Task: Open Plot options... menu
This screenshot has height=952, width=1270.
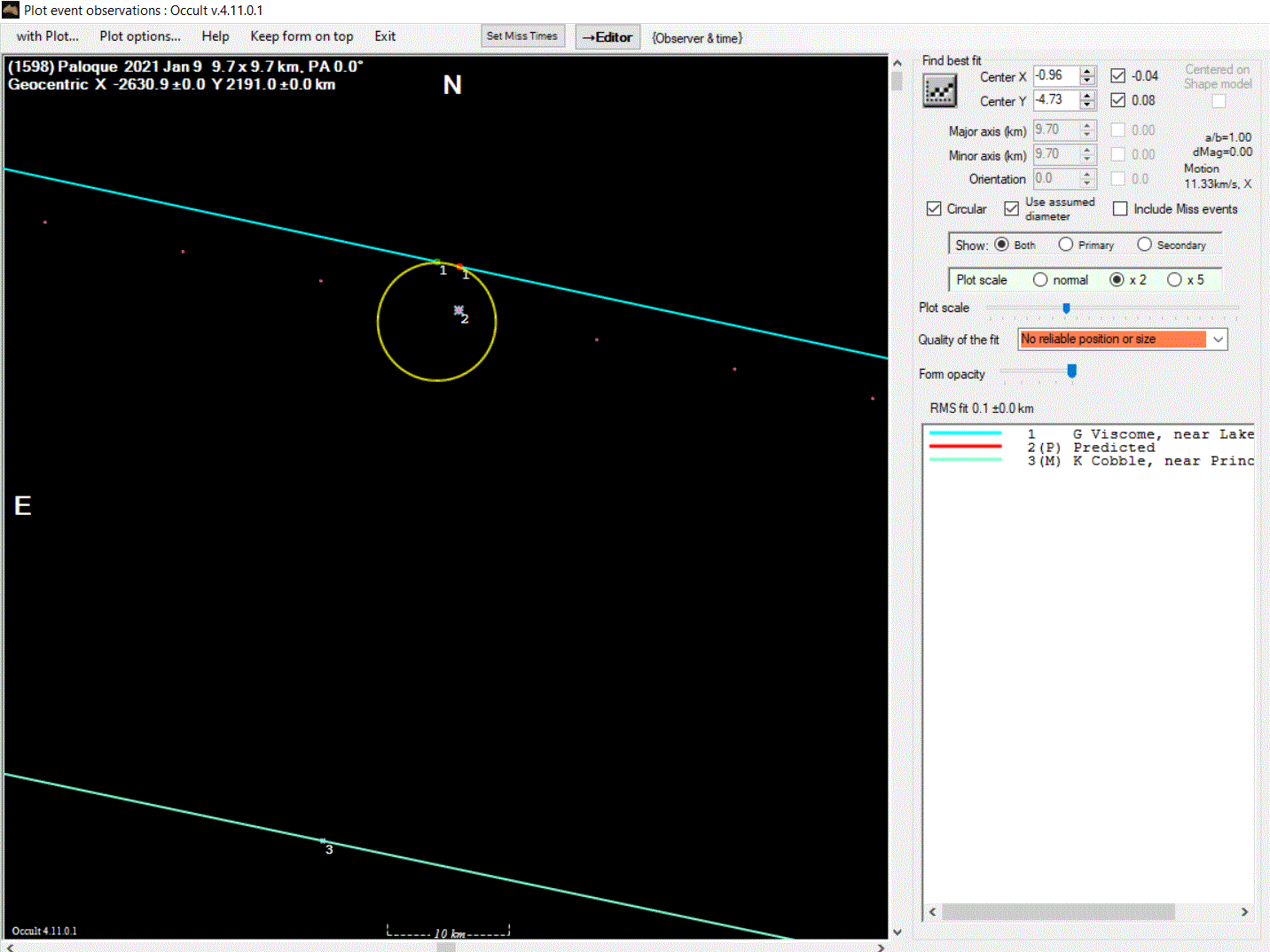Action: coord(140,36)
